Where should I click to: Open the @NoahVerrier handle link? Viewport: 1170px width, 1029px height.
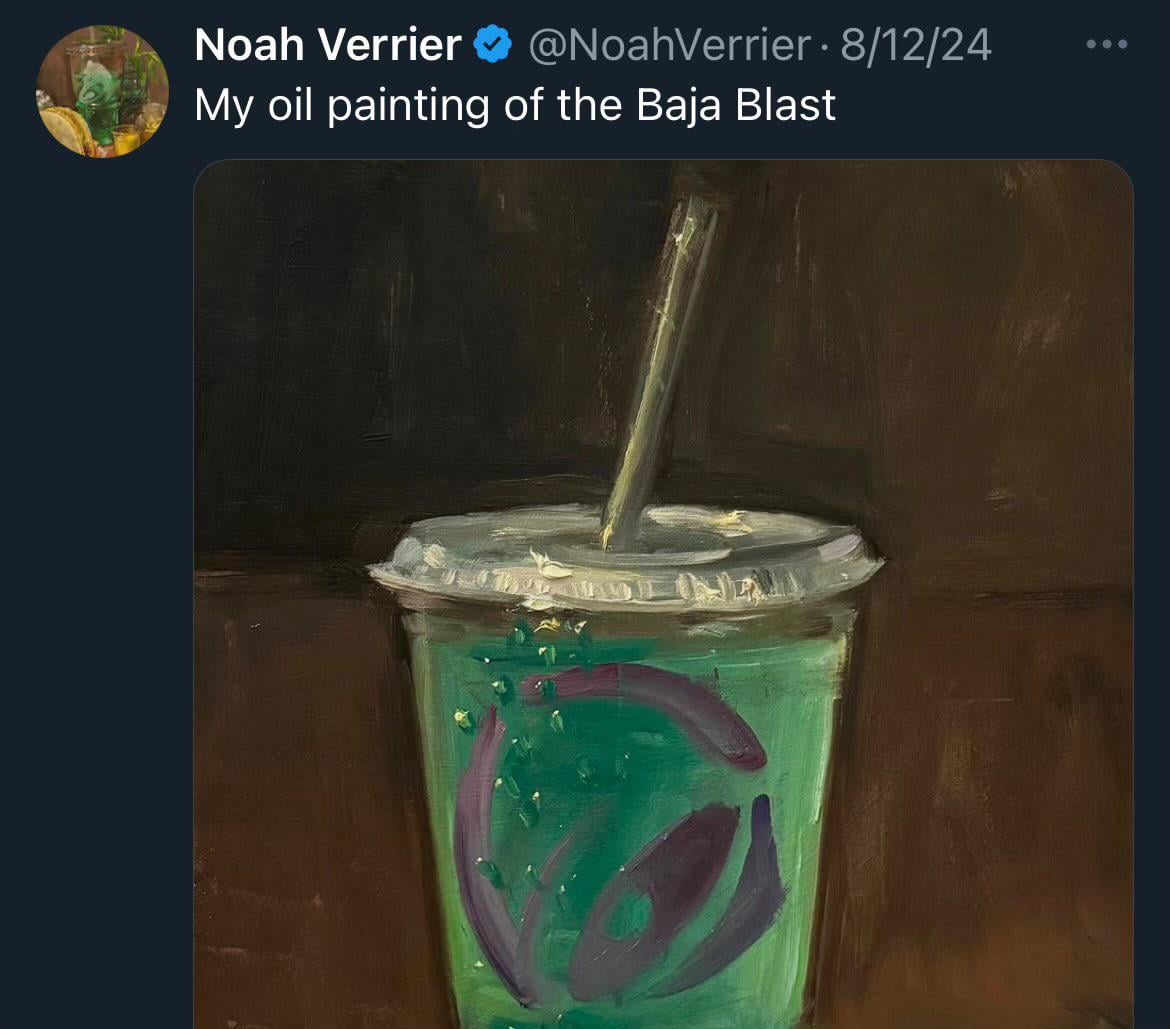669,46
